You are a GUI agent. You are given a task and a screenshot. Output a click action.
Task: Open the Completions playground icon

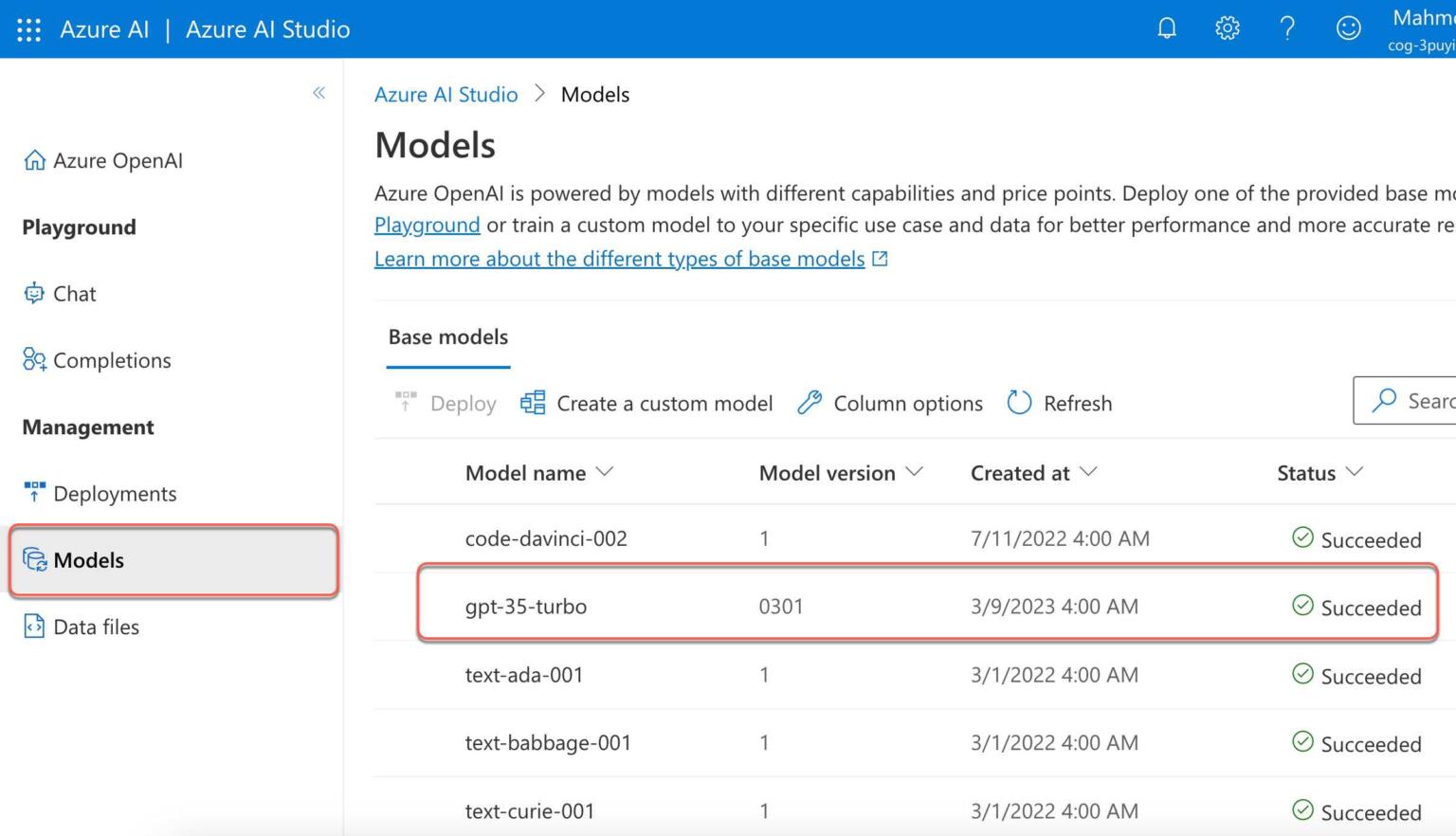tap(33, 360)
